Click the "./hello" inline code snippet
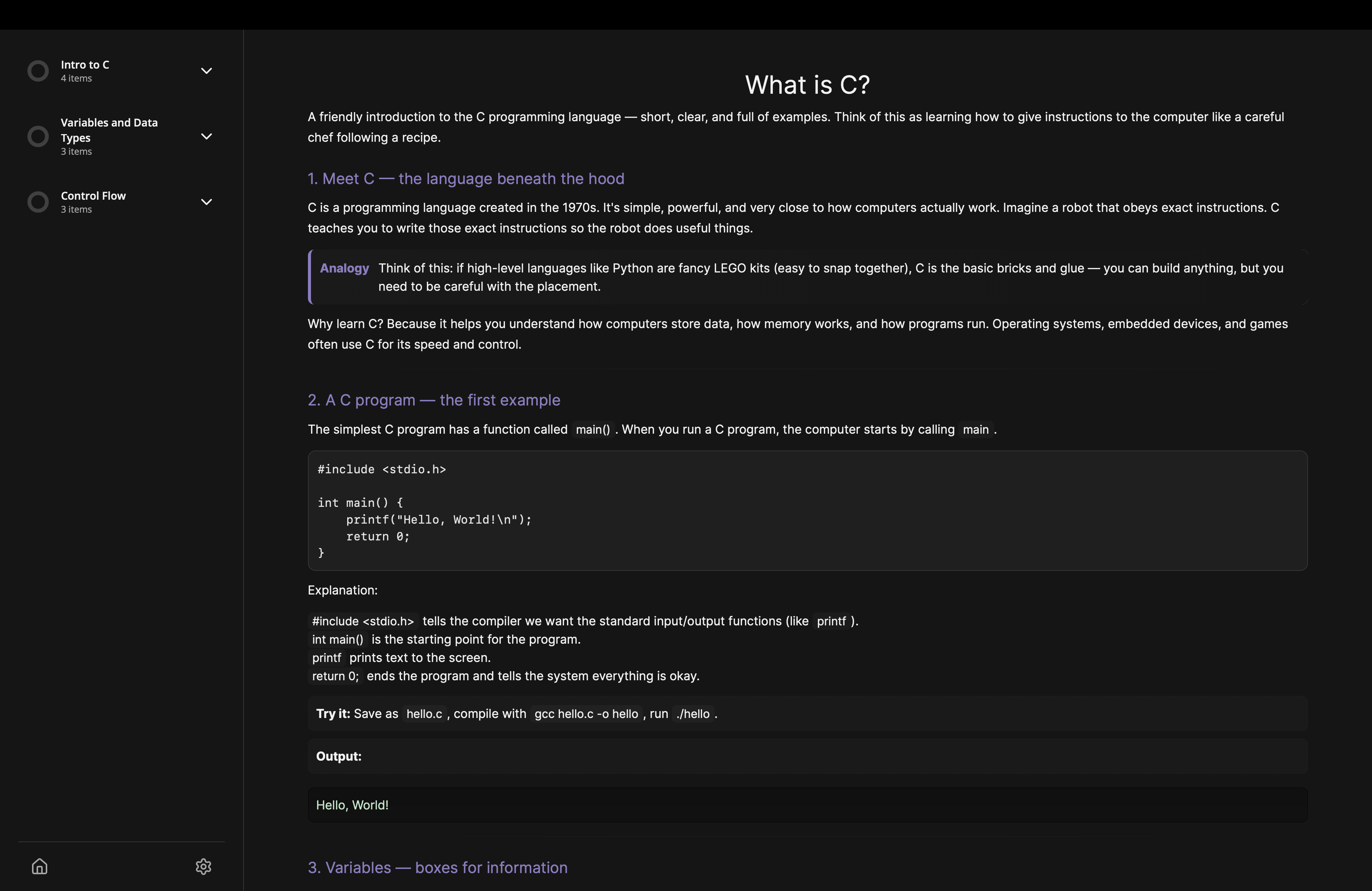This screenshot has height=891, width=1372. tap(693, 713)
